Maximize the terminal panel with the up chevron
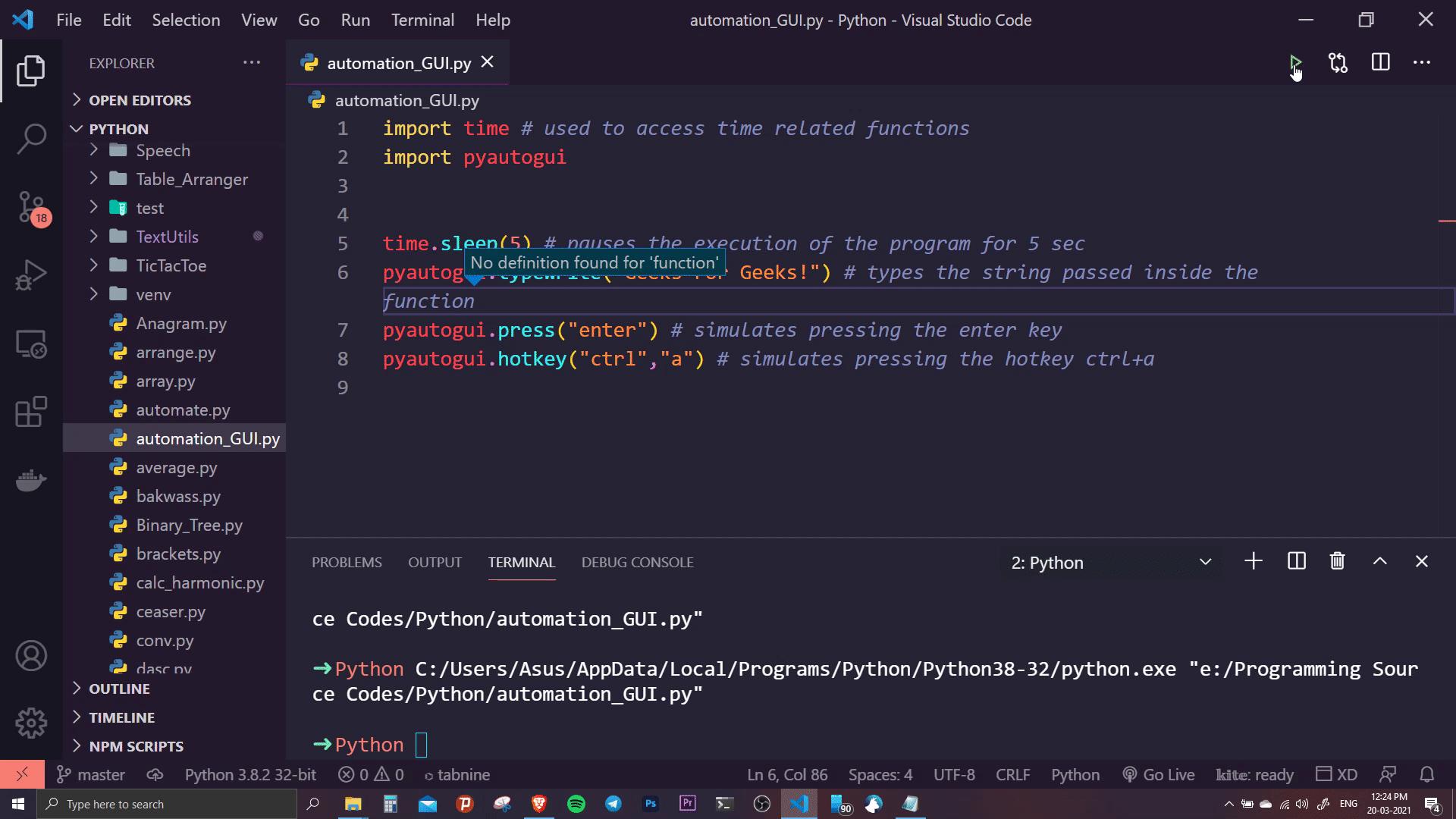 pos(1379,561)
